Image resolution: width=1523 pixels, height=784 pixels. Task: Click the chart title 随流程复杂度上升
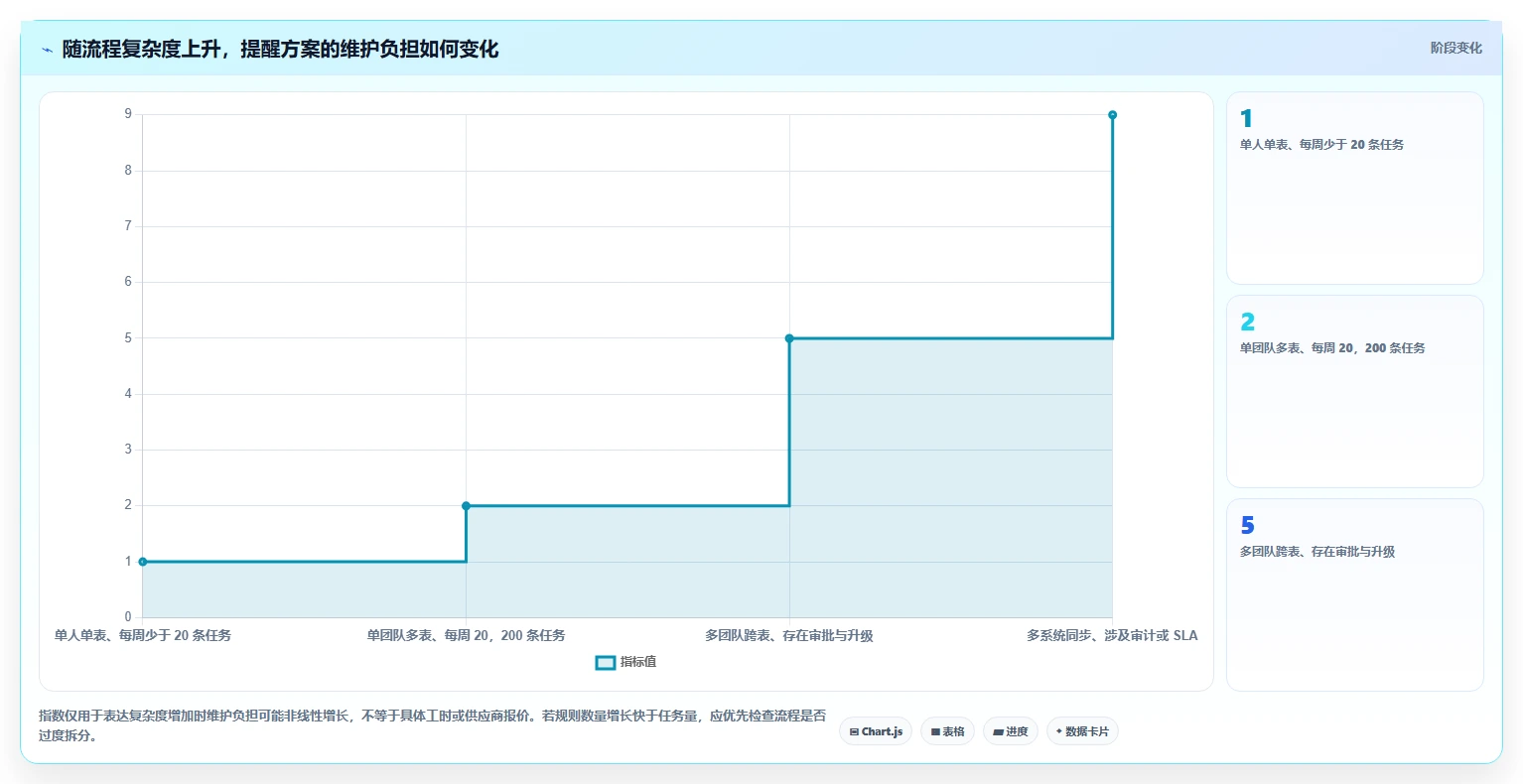click(x=280, y=49)
